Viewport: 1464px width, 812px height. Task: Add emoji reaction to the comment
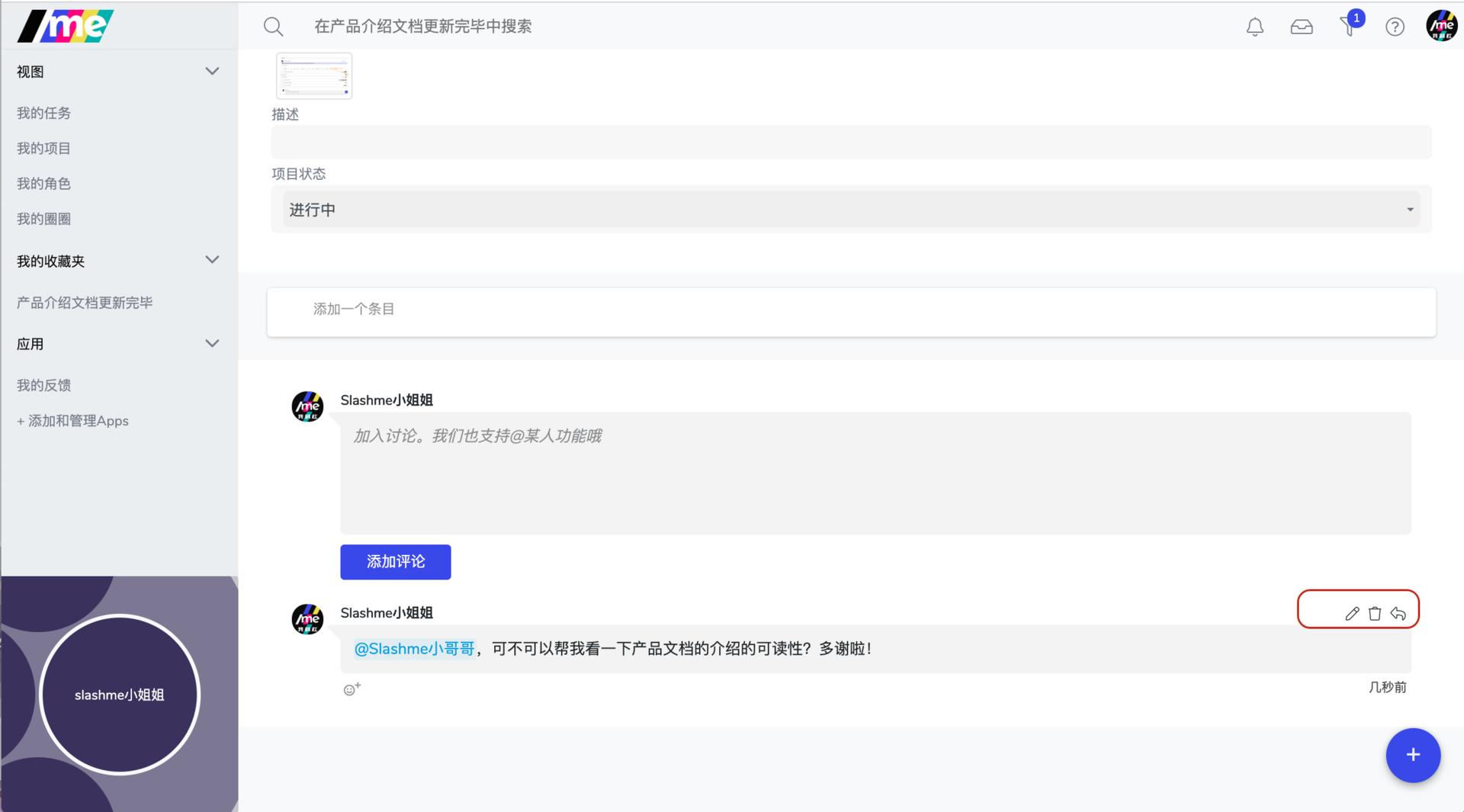[352, 689]
